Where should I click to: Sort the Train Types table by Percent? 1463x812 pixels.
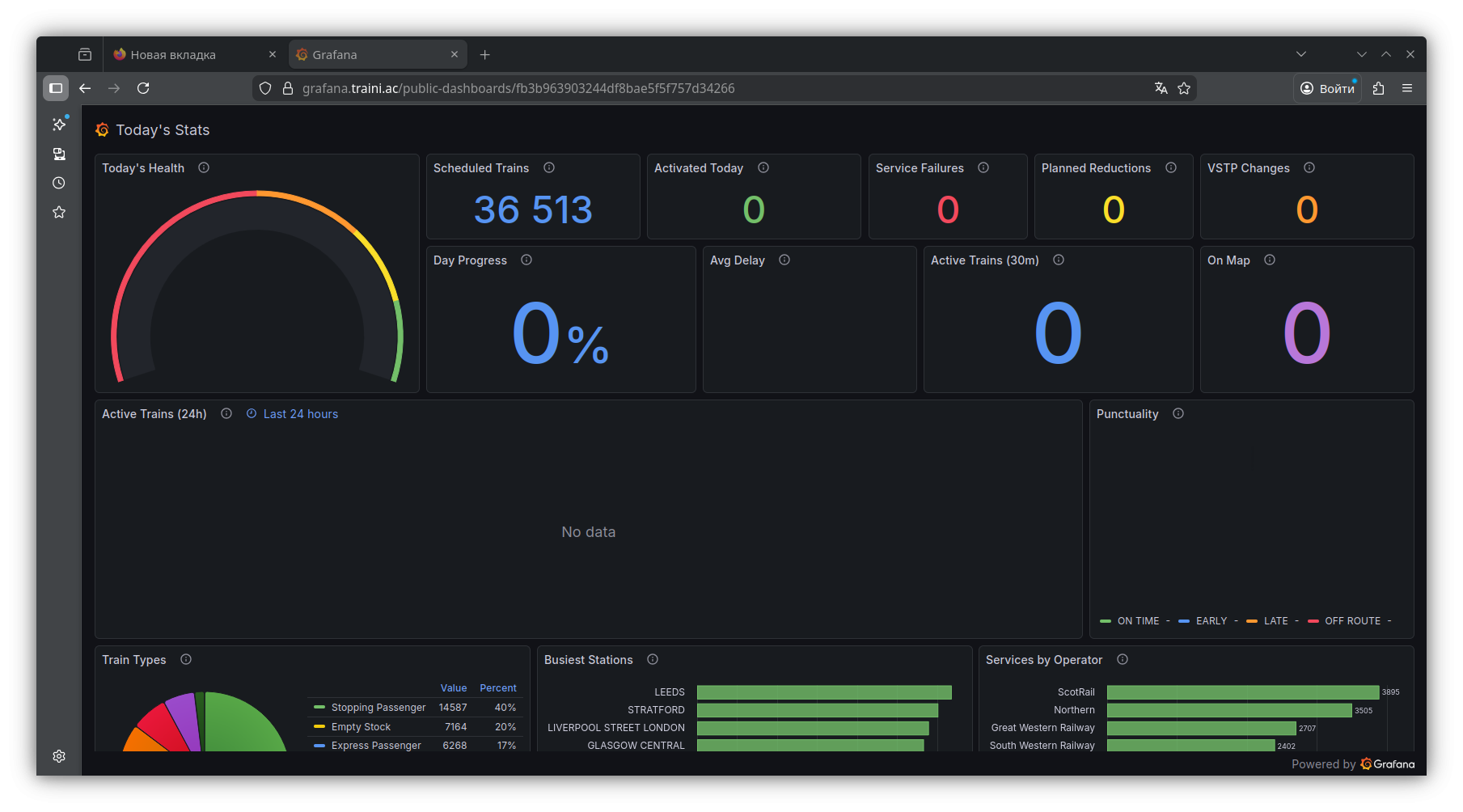point(497,688)
